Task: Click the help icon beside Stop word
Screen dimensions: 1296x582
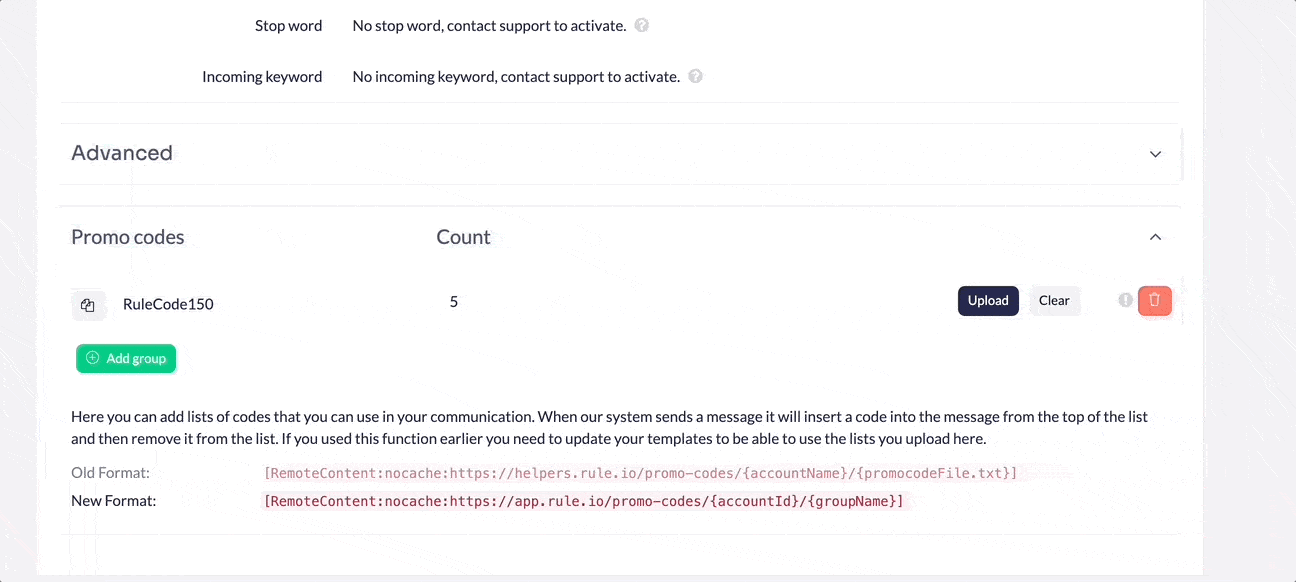Action: (642, 26)
